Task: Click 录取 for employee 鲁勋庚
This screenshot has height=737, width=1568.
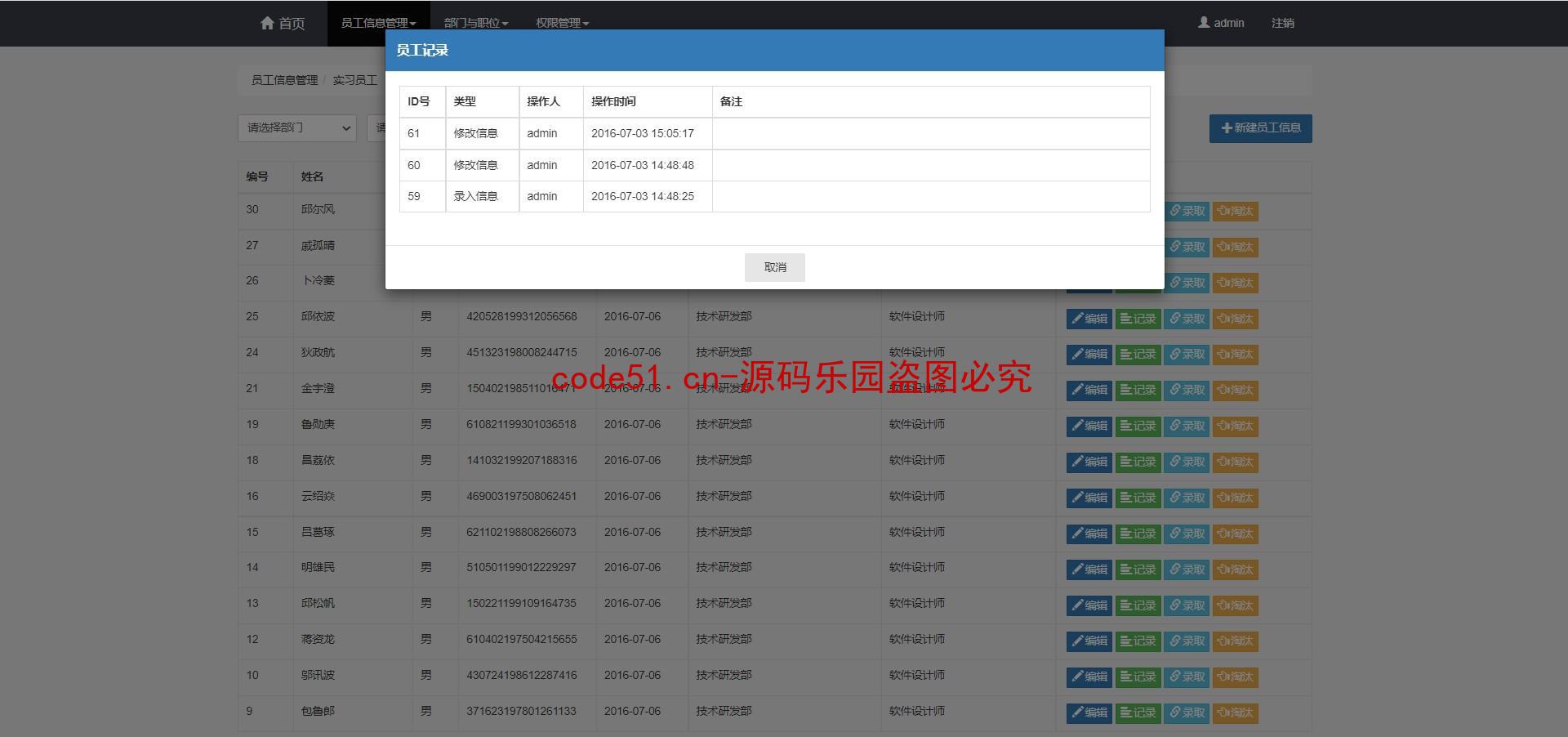Action: point(1187,427)
